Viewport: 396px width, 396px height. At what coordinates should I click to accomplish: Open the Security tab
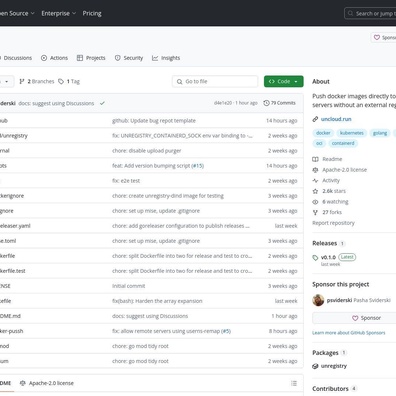pos(129,58)
